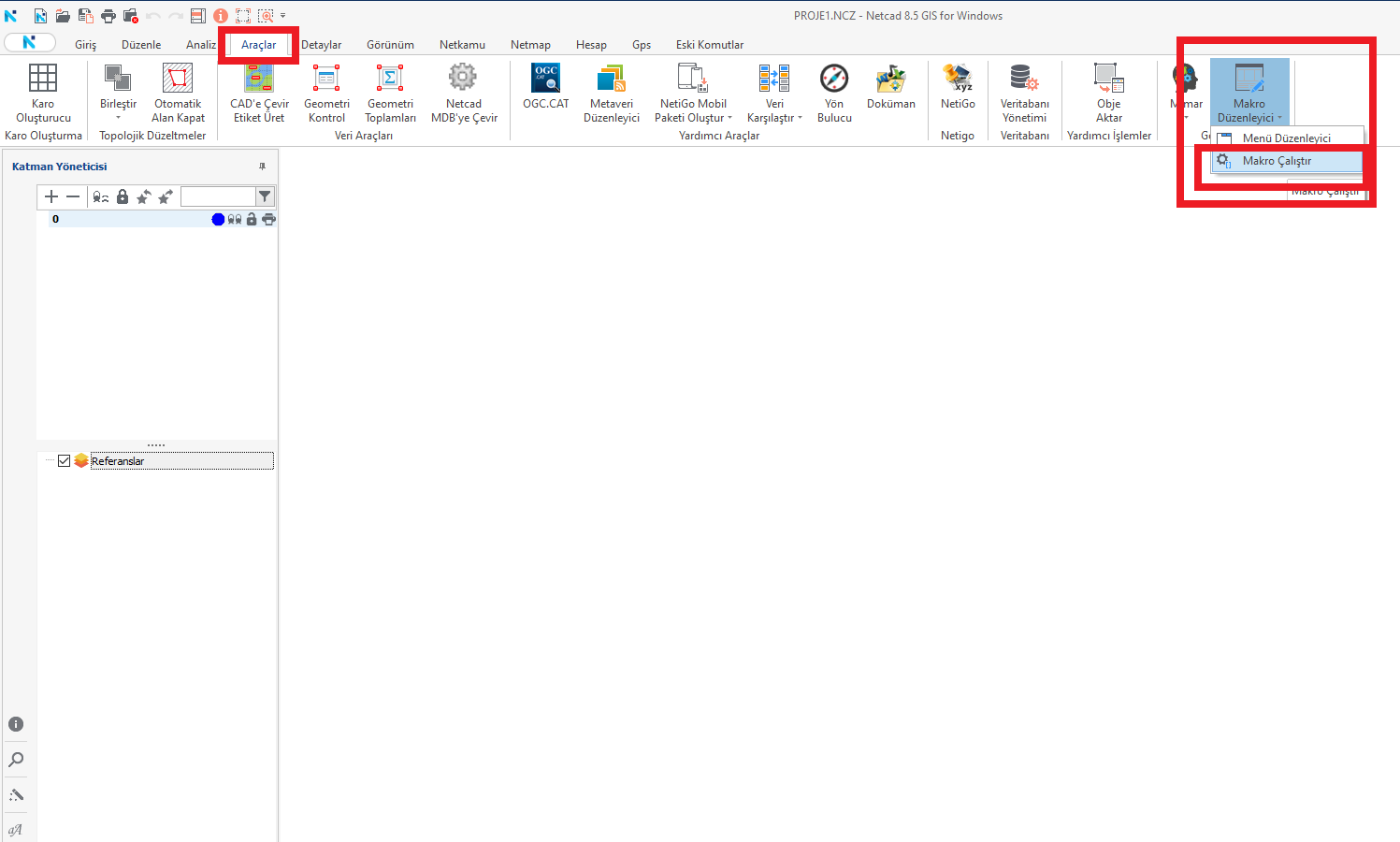Open the OGC.CAT catalog tool
Screen dimensions: 1400x842
(545, 86)
